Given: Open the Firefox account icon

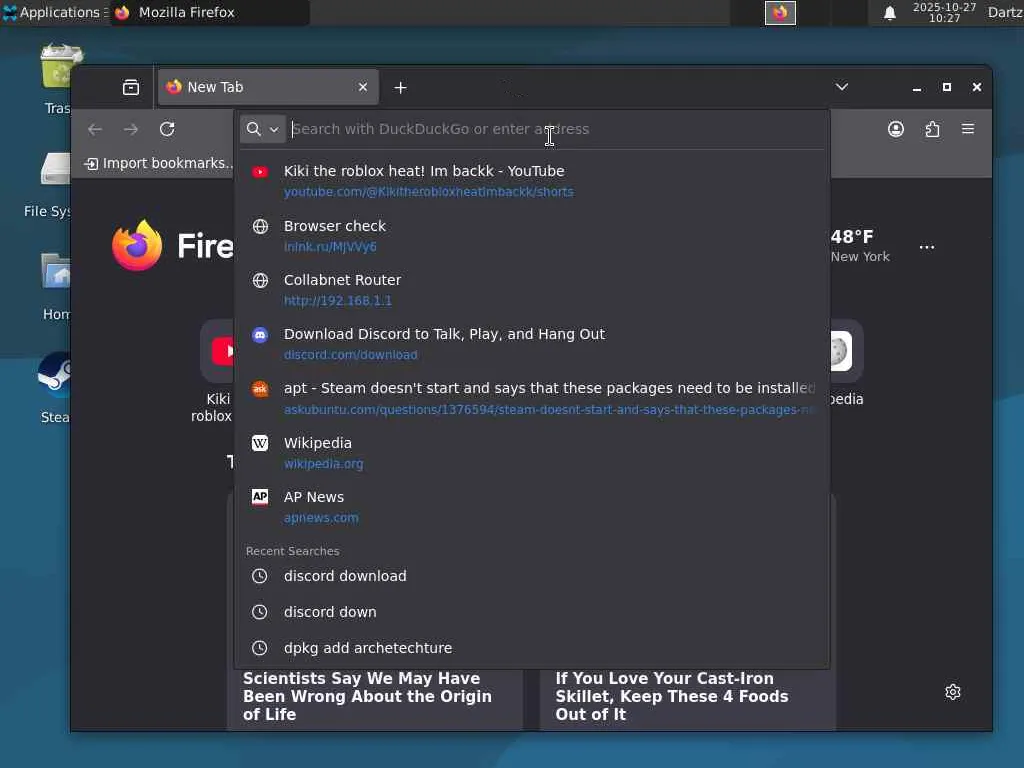Looking at the screenshot, I should (896, 129).
